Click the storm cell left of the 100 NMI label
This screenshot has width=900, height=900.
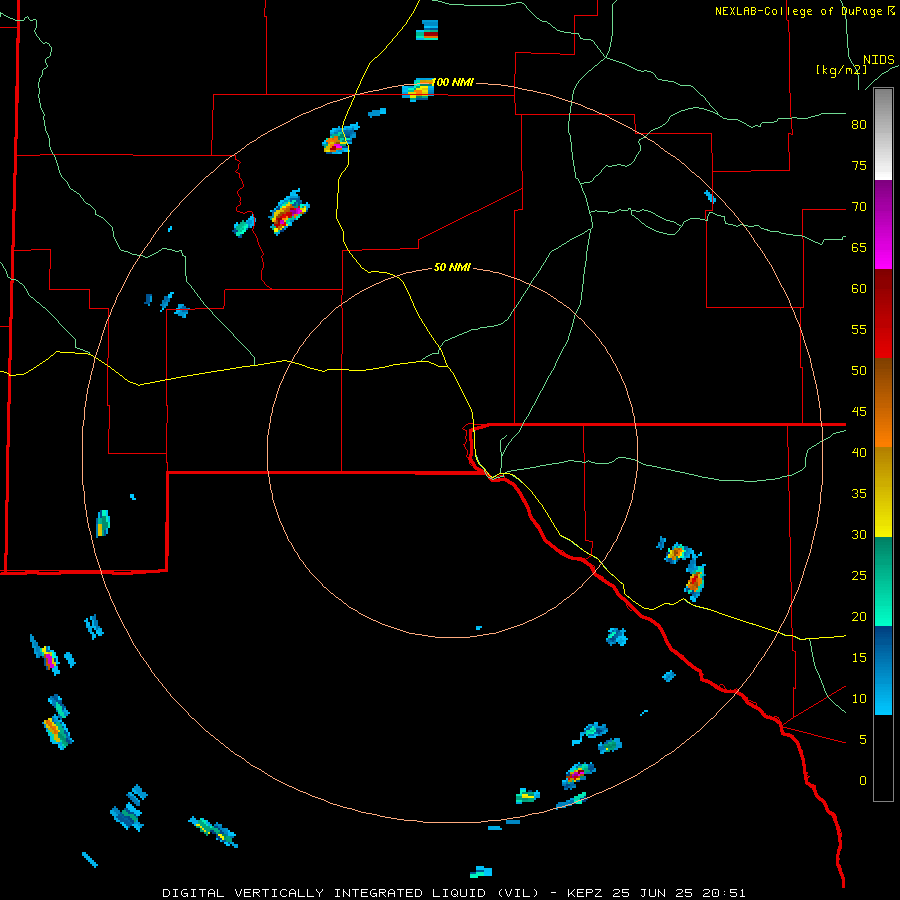coord(417,90)
